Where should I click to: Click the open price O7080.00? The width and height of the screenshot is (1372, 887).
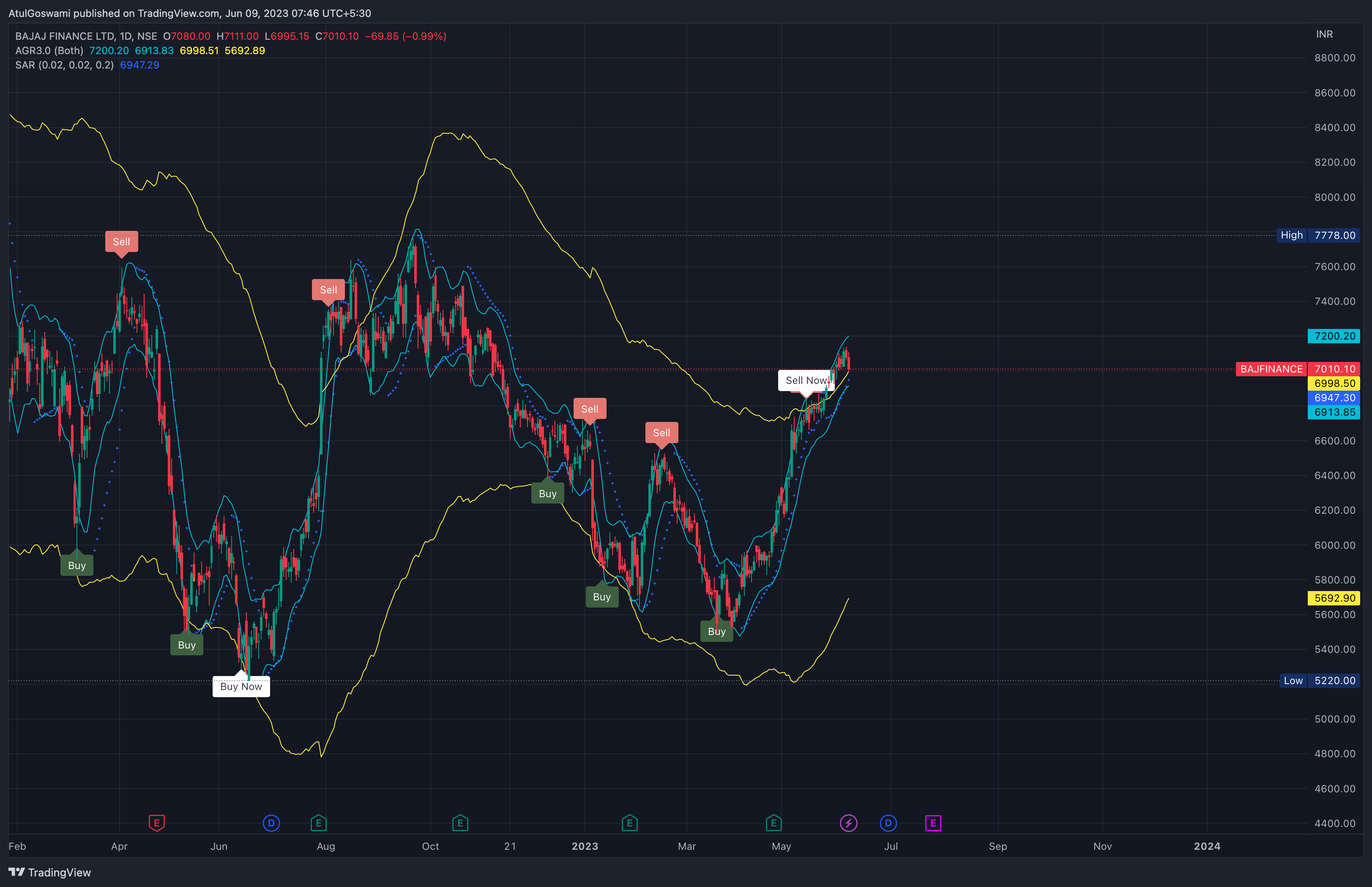[x=186, y=36]
